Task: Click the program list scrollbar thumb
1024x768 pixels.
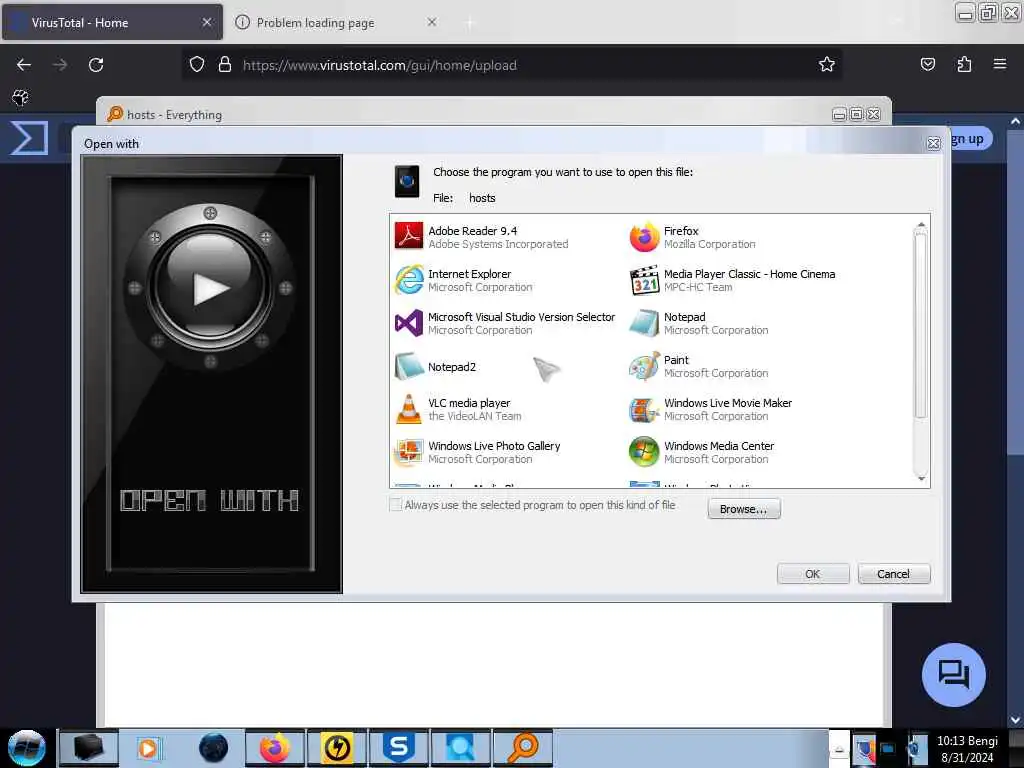Action: [x=921, y=325]
